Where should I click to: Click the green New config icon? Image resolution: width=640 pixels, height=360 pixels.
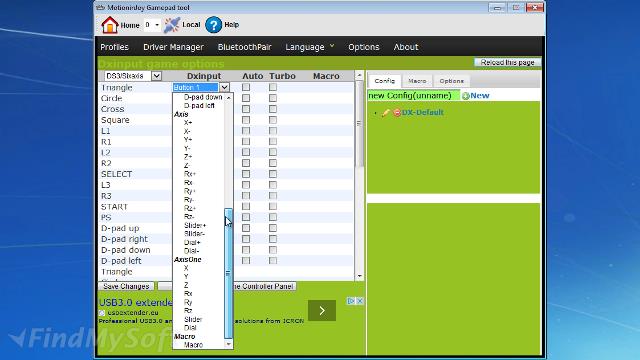[x=465, y=96]
